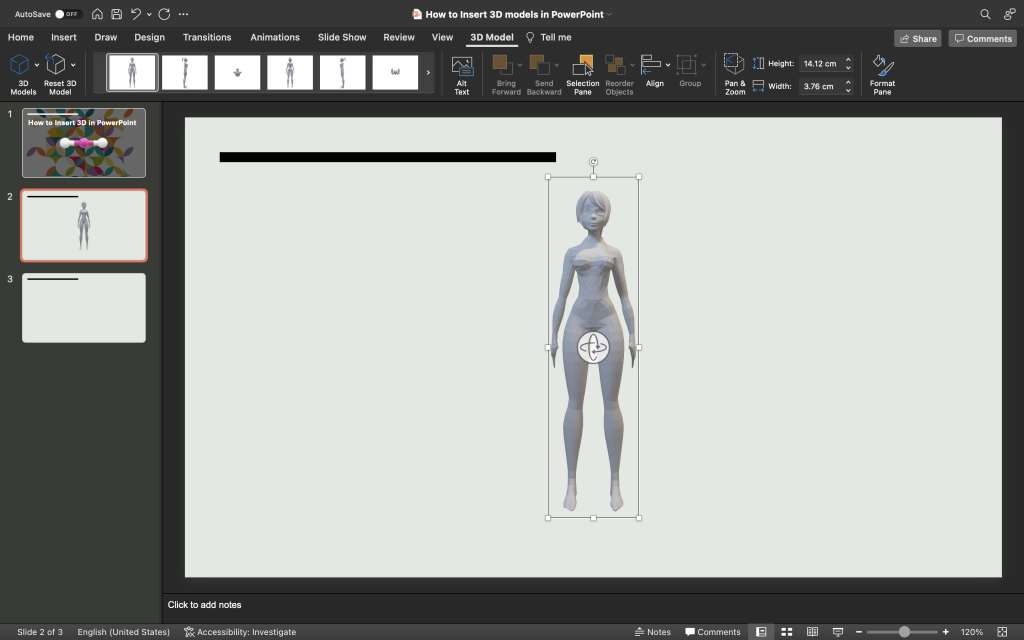This screenshot has height=640, width=1024.
Task: Check Accessibility: Investigate link
Action: (x=240, y=631)
